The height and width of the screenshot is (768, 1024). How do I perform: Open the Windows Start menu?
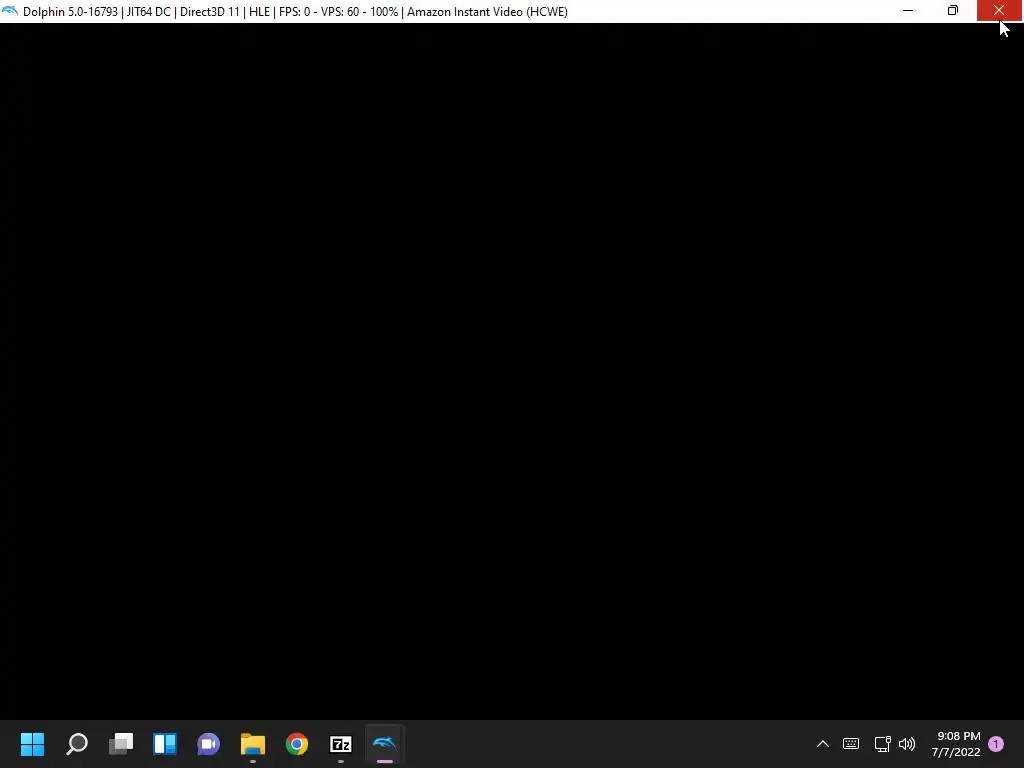(32, 744)
